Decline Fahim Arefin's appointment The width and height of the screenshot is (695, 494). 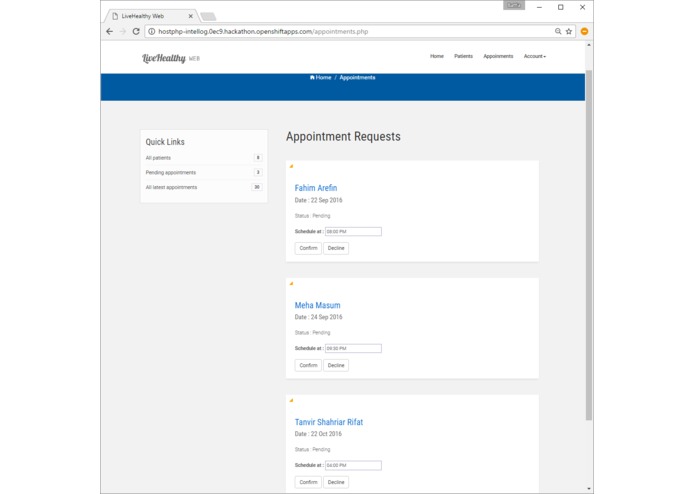coord(336,248)
